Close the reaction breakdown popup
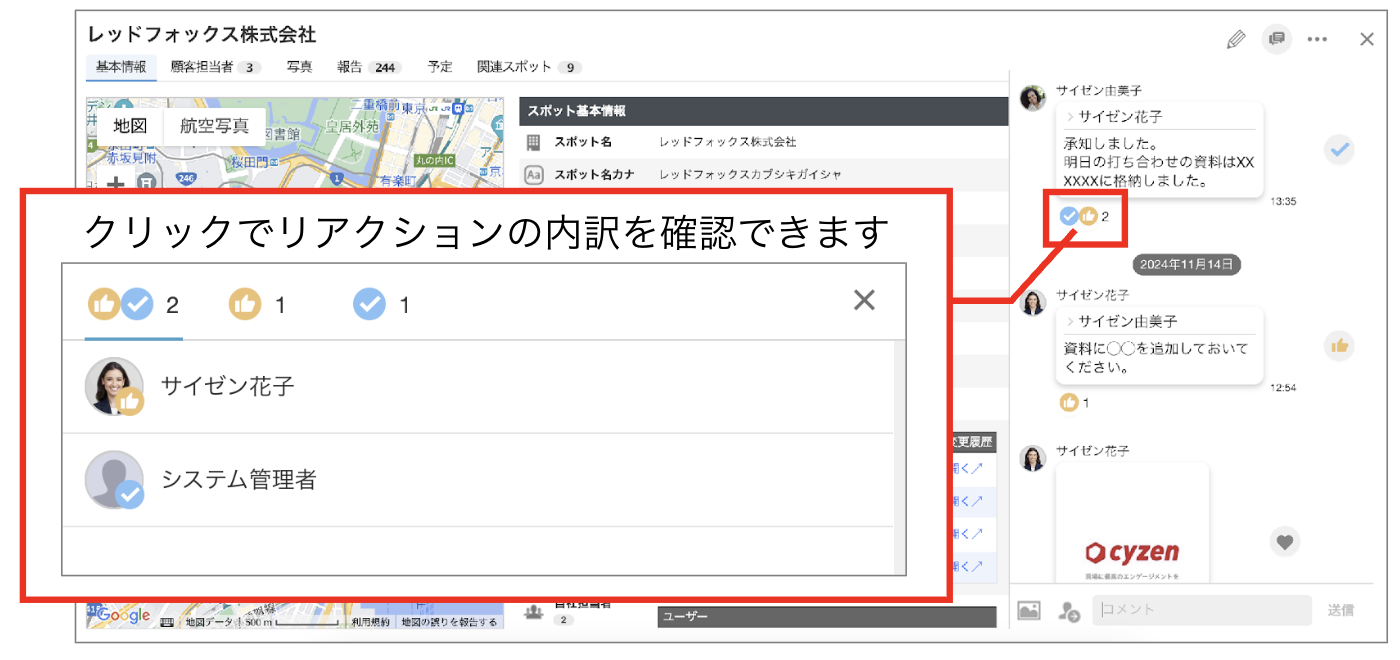 864,299
